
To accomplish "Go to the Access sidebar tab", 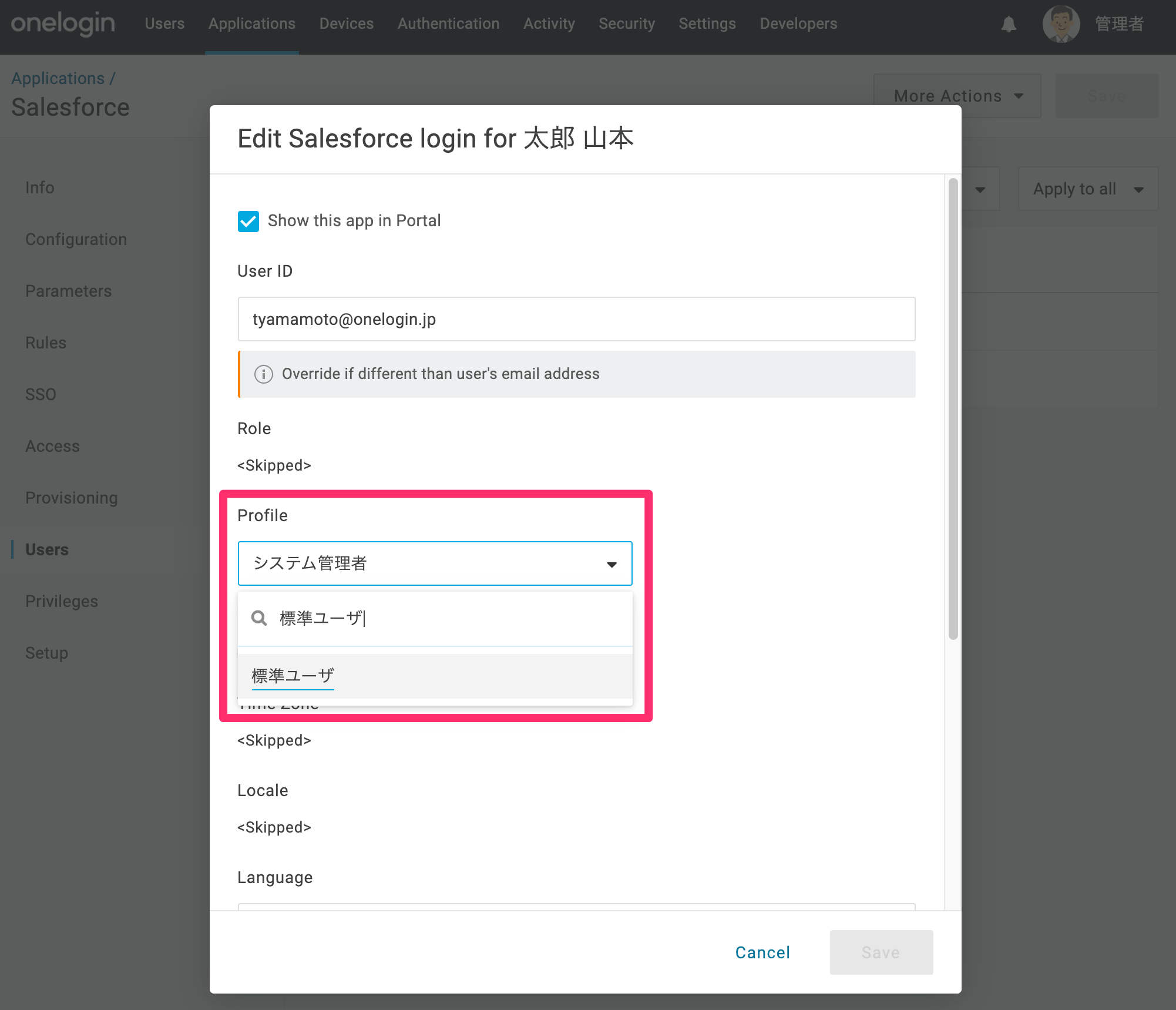I will (x=52, y=446).
